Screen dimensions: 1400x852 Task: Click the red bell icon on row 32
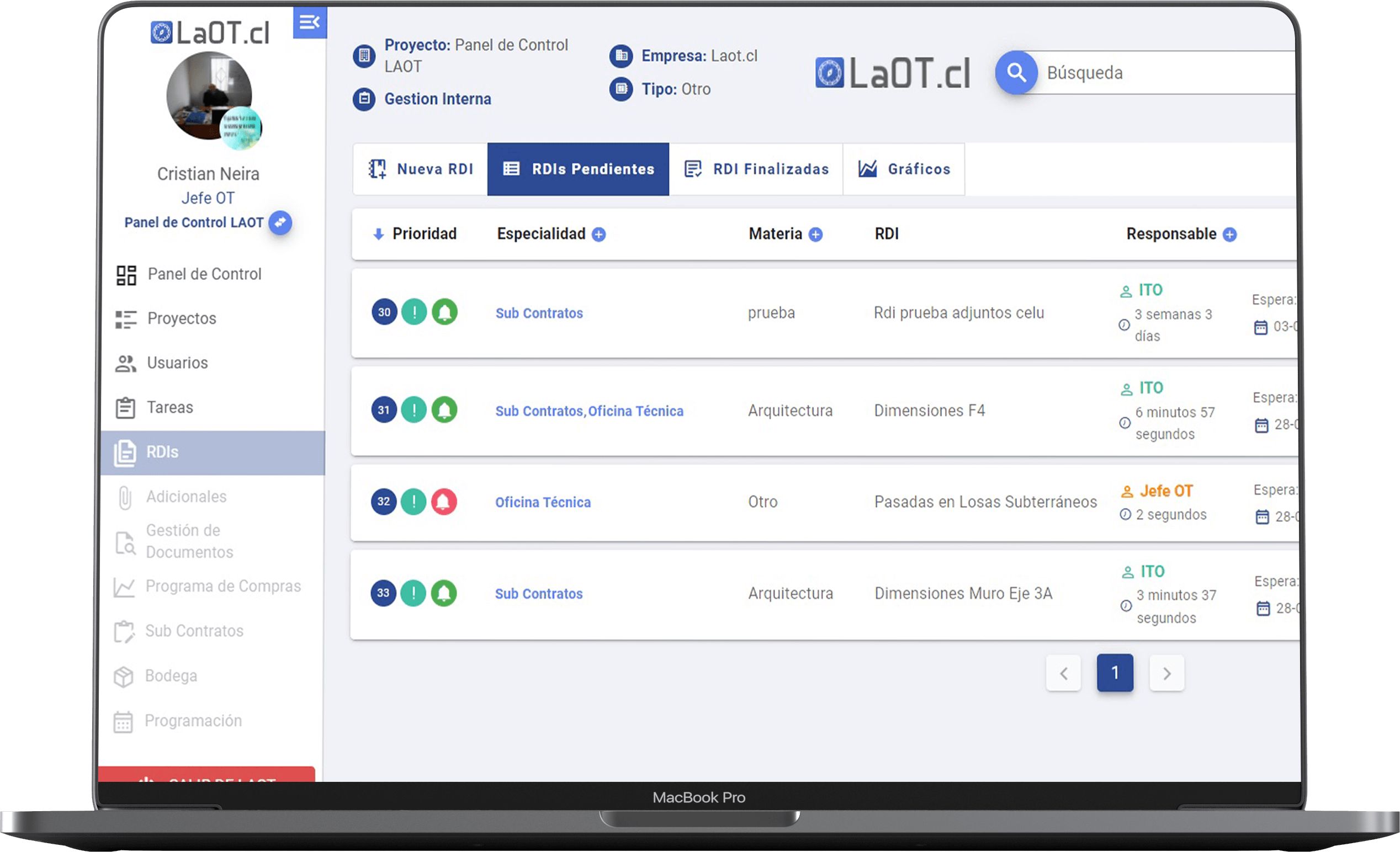[x=444, y=502]
